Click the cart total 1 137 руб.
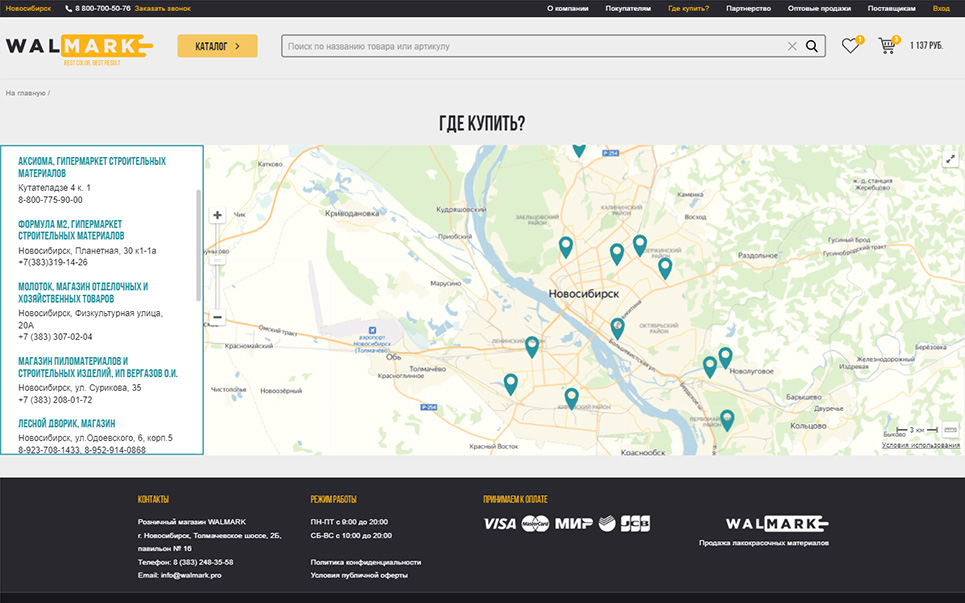 pyautogui.click(x=926, y=46)
